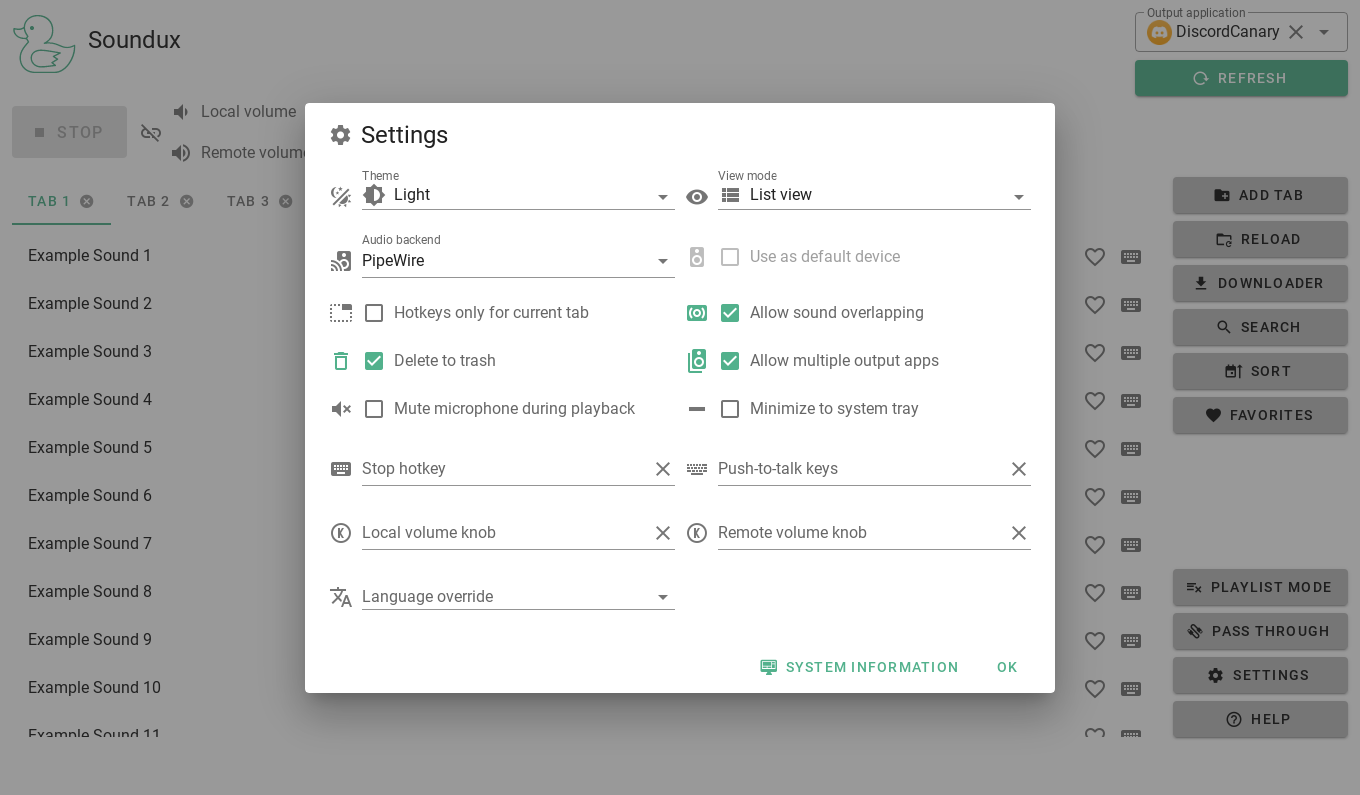
Task: Click the sound overlapping surround icon
Action: 697,313
